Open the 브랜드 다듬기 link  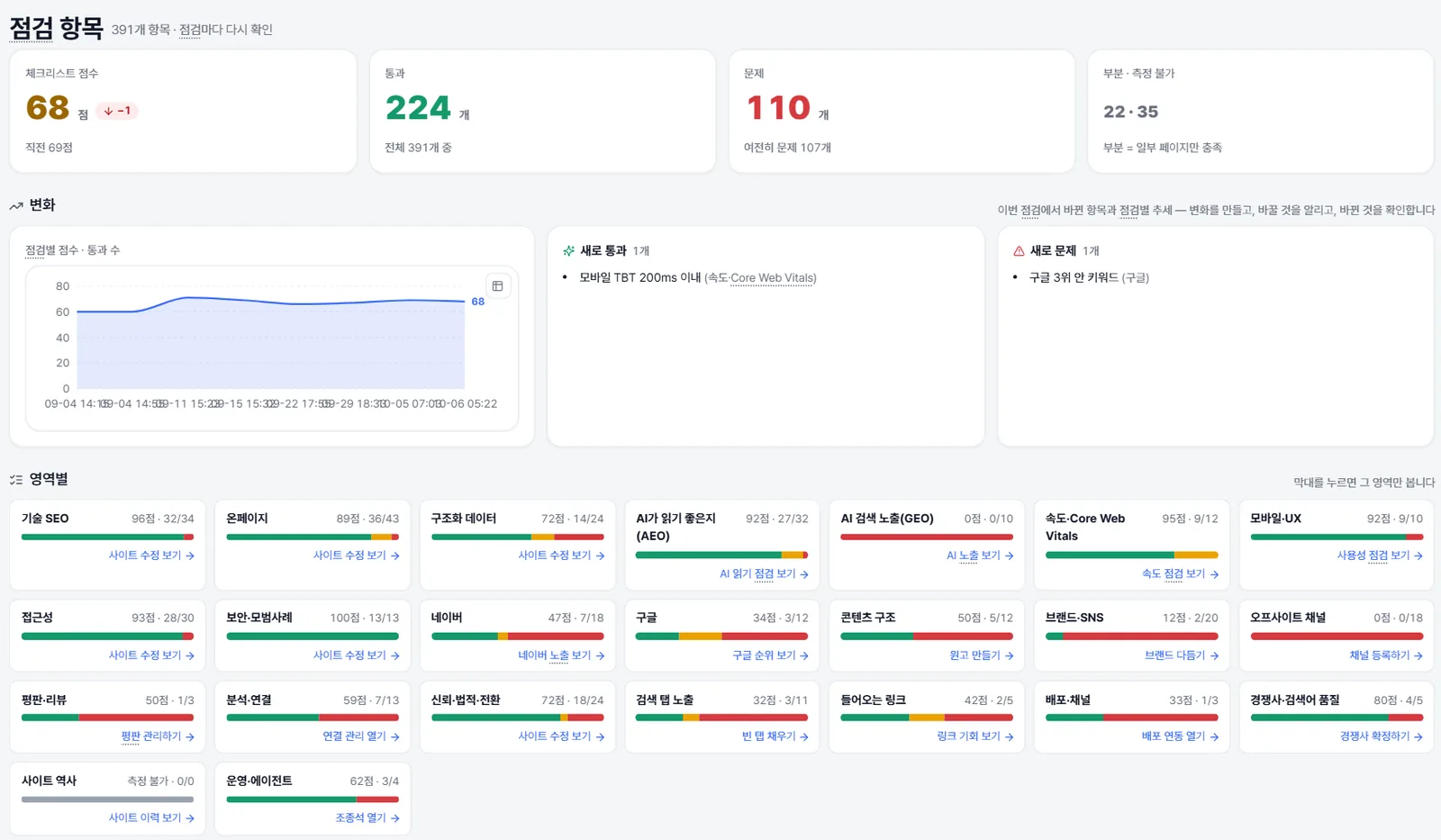tap(1182, 655)
